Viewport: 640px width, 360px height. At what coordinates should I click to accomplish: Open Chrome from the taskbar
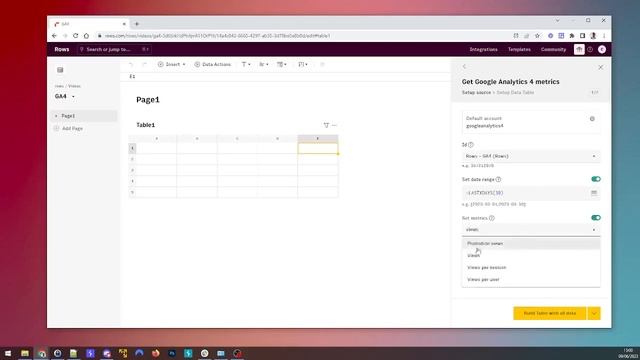(x=41, y=353)
